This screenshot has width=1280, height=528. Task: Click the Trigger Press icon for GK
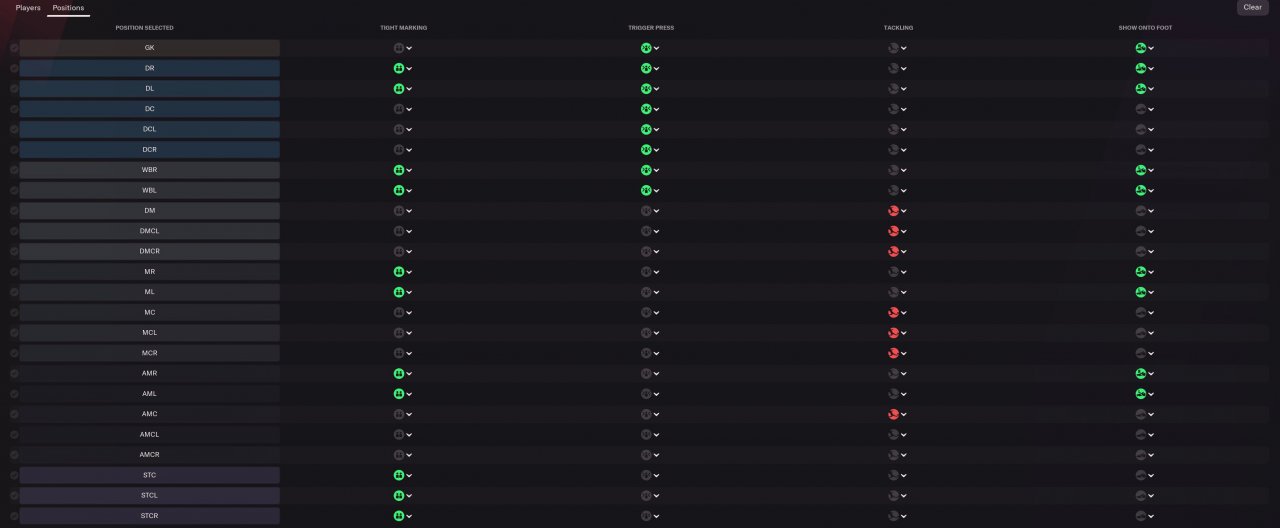point(646,48)
